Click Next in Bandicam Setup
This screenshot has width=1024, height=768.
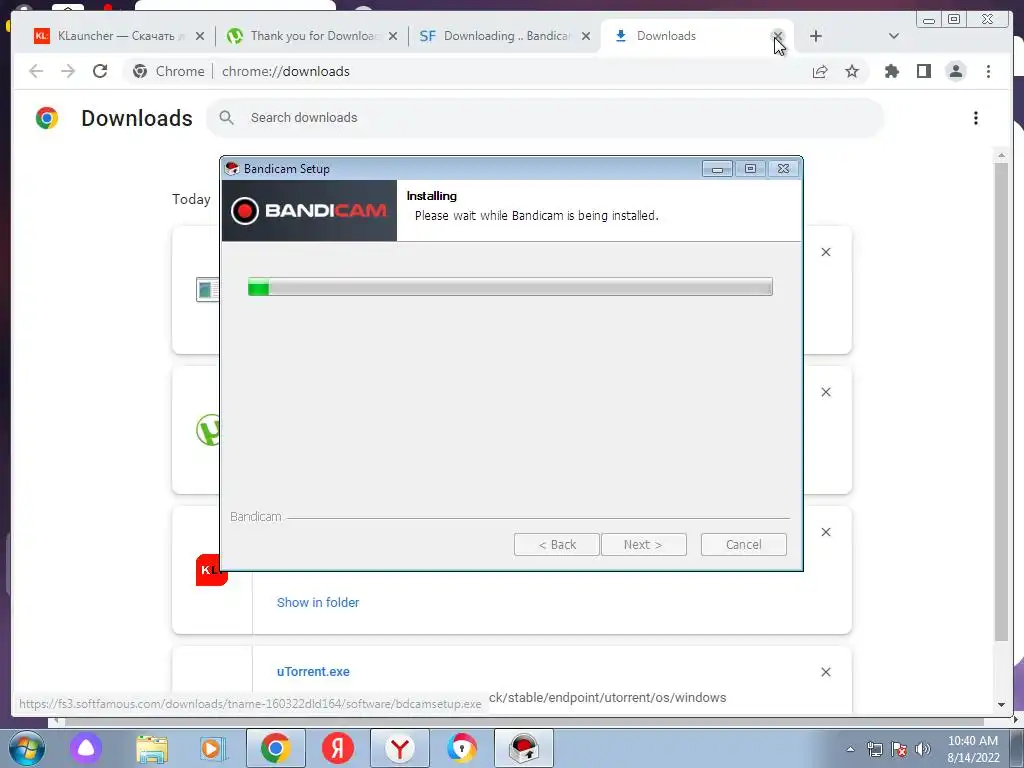(643, 545)
